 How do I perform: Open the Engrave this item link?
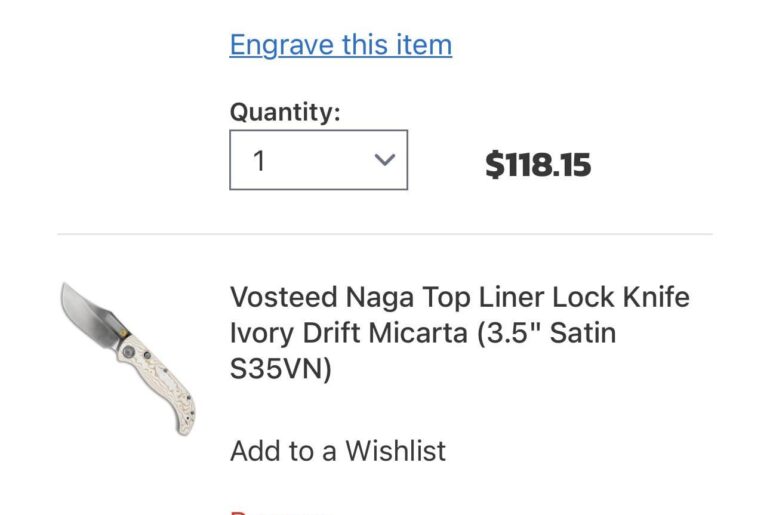pos(340,45)
